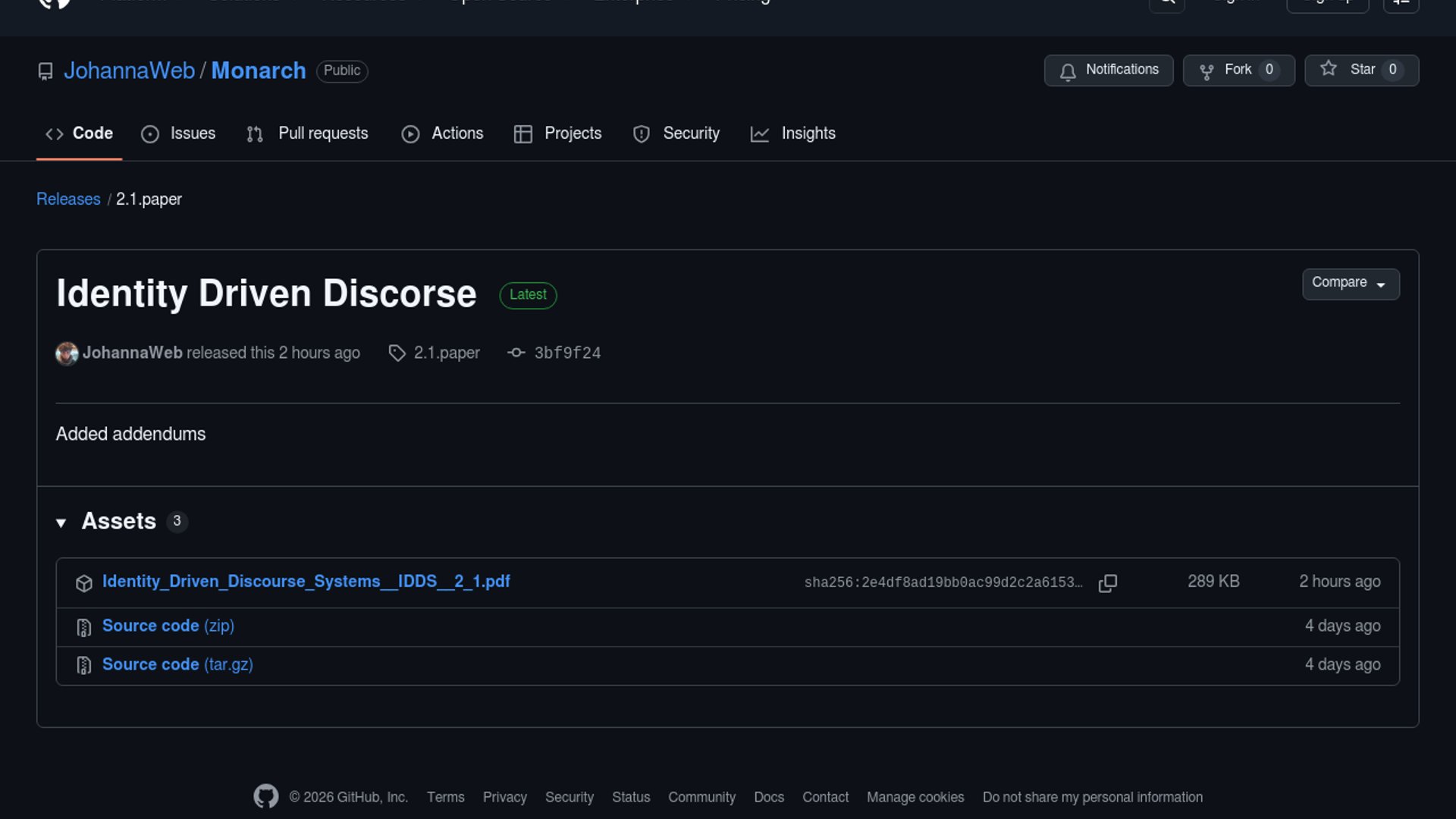Click the package icon beside PDF asset
The width and height of the screenshot is (1456, 819).
pos(84,583)
